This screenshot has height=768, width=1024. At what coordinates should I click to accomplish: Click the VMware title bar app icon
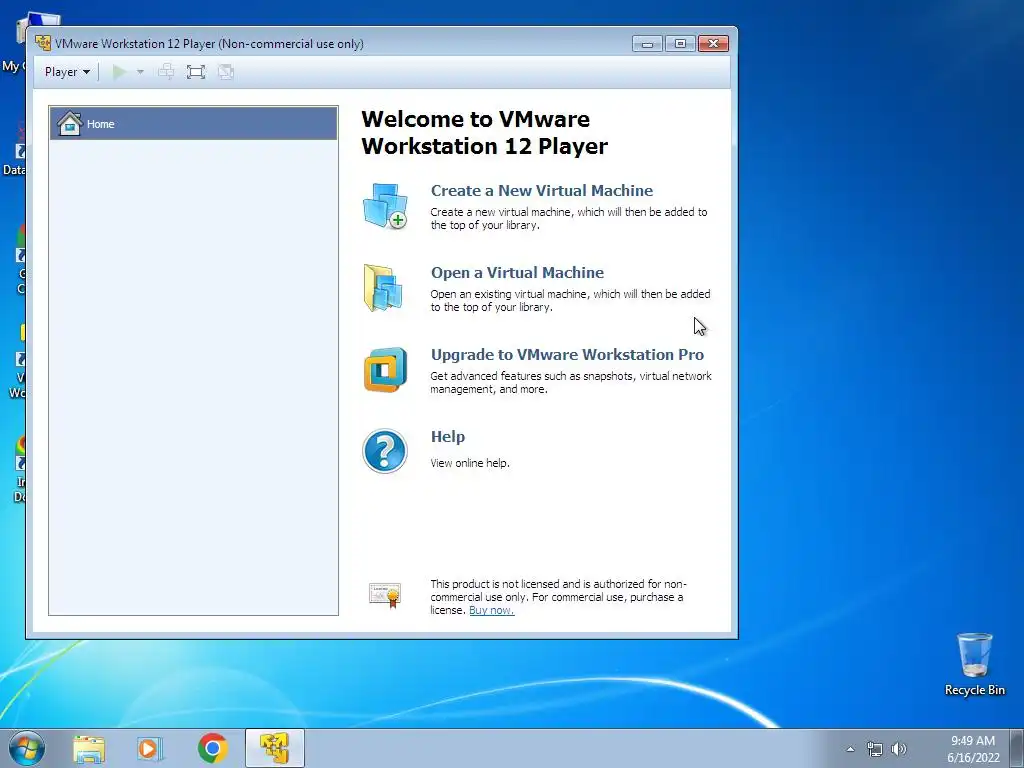click(43, 44)
